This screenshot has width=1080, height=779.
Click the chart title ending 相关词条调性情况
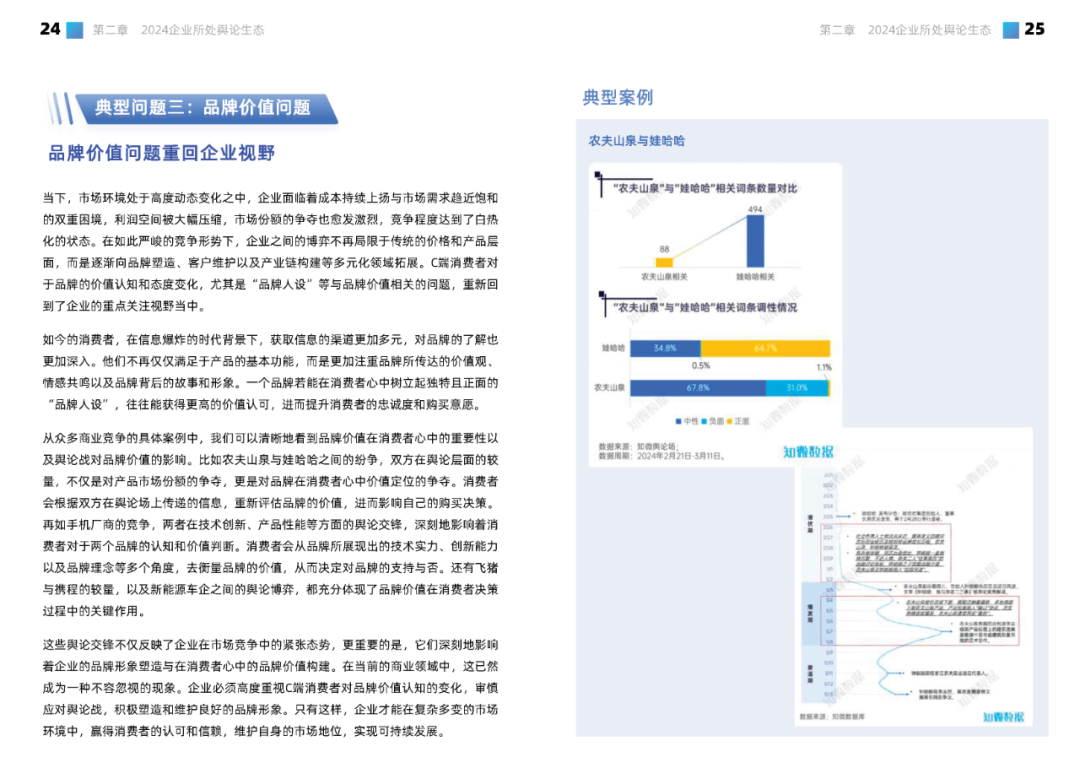click(705, 307)
